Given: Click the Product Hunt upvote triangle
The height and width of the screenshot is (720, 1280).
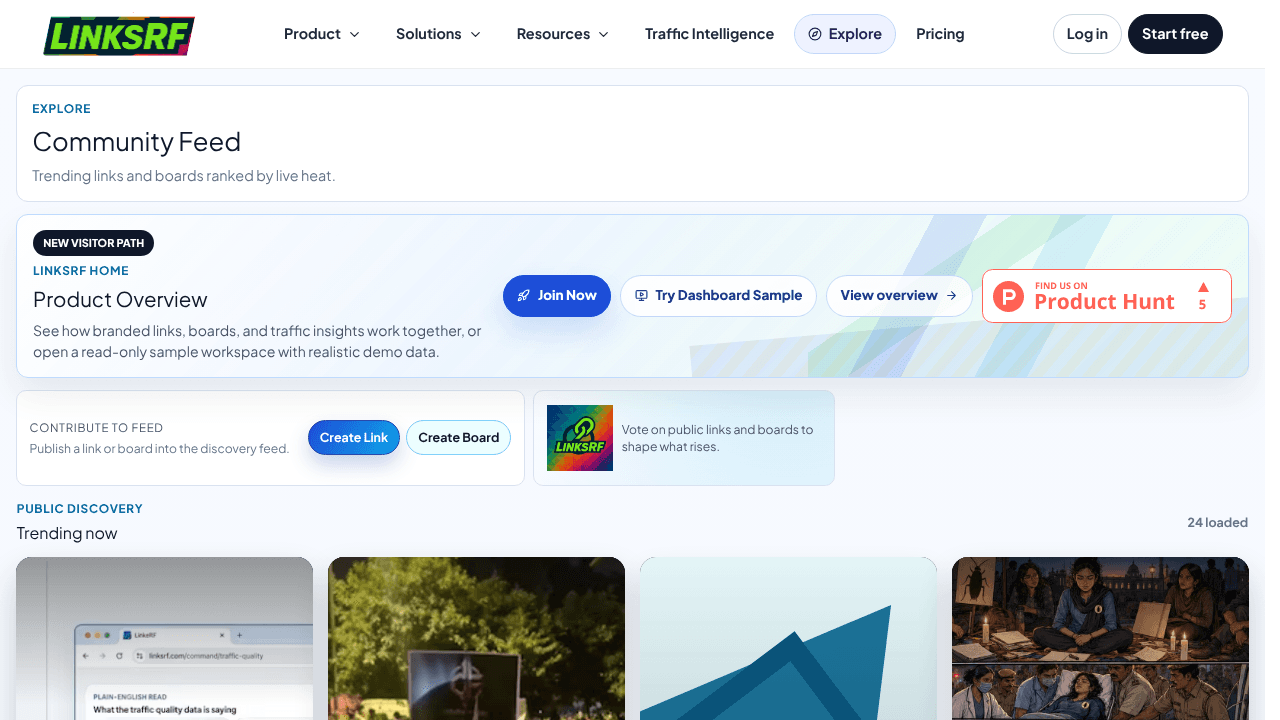Looking at the screenshot, I should [1203, 287].
